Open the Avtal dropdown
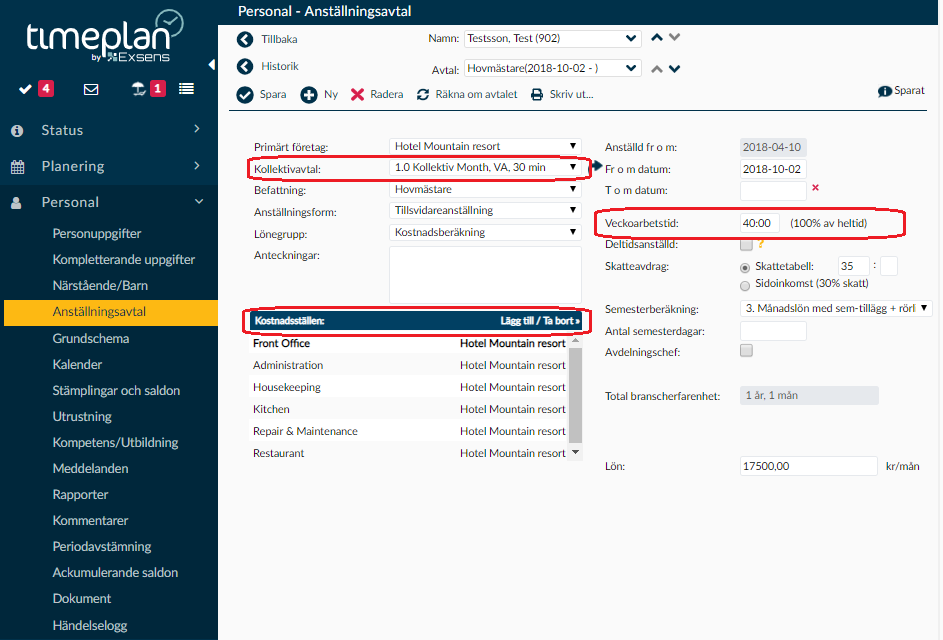Screen dimensions: 943x640 coord(553,68)
